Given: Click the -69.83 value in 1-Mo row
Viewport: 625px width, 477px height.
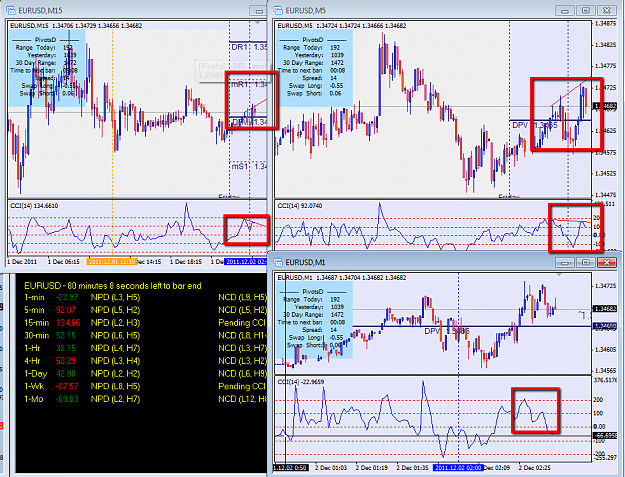Looking at the screenshot, I should click(67, 399).
